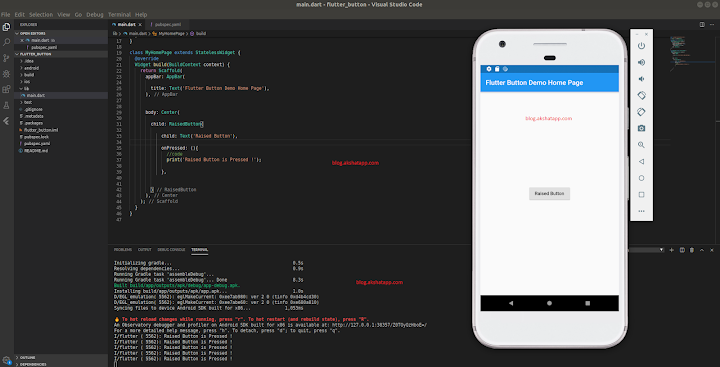Open the File menu
Image resolution: width=720 pixels, height=367 pixels.
(6, 15)
